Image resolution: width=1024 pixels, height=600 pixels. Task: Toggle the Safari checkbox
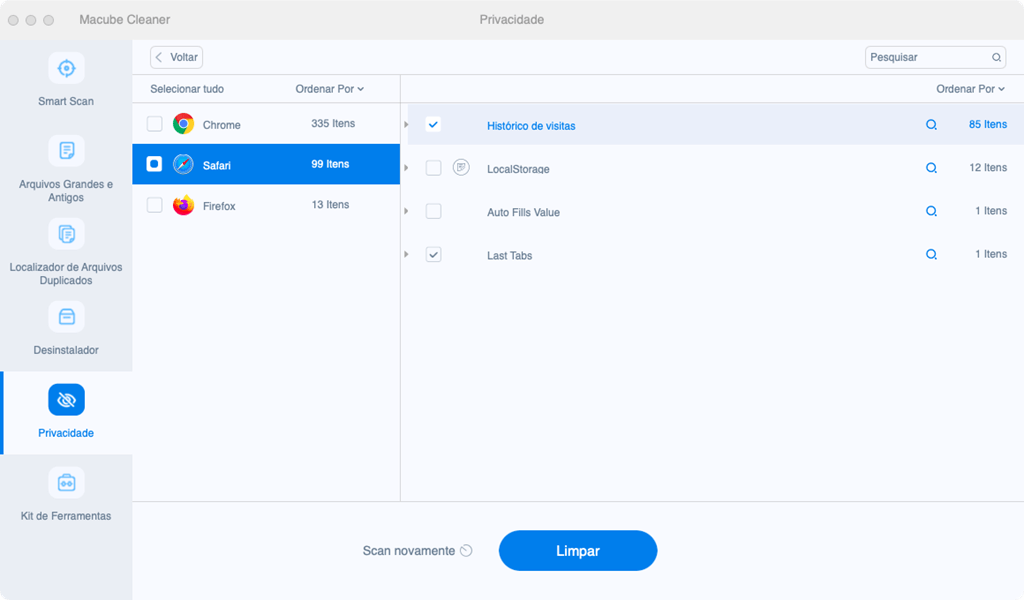point(154,164)
